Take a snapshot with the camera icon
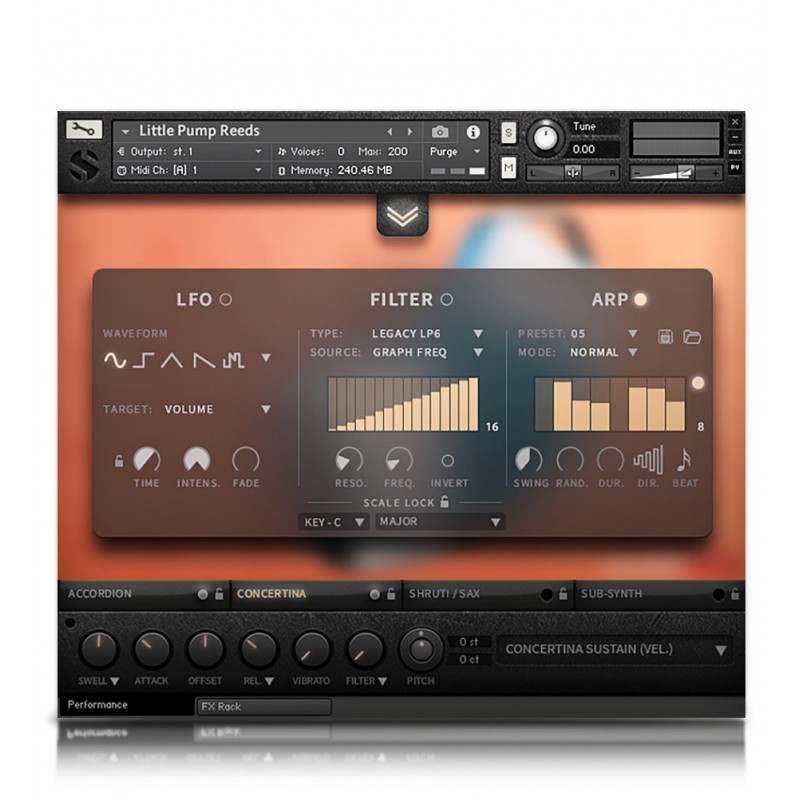The height and width of the screenshot is (800, 800). tap(440, 132)
